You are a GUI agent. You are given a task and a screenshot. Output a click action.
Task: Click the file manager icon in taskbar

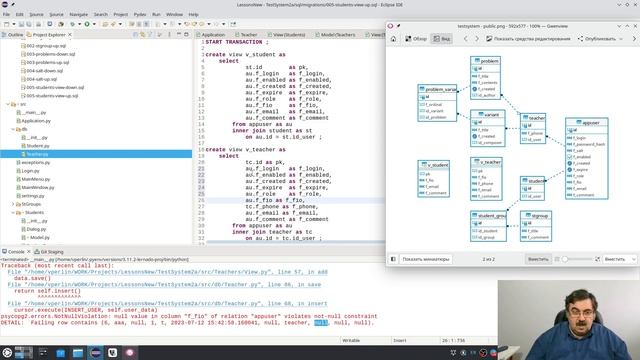78,353
